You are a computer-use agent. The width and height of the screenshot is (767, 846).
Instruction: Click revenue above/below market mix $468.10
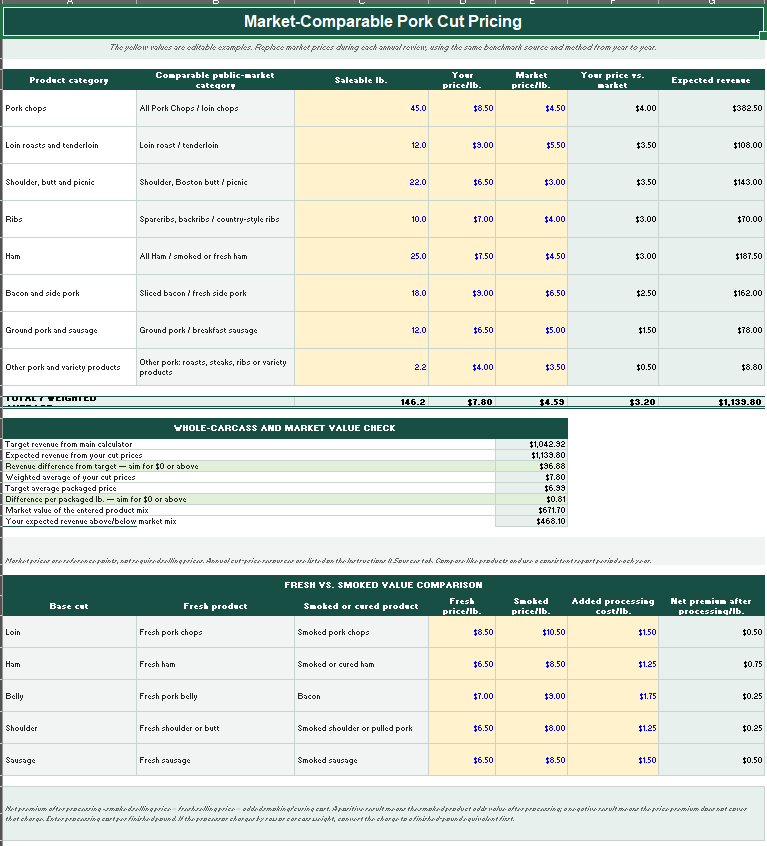pos(531,521)
